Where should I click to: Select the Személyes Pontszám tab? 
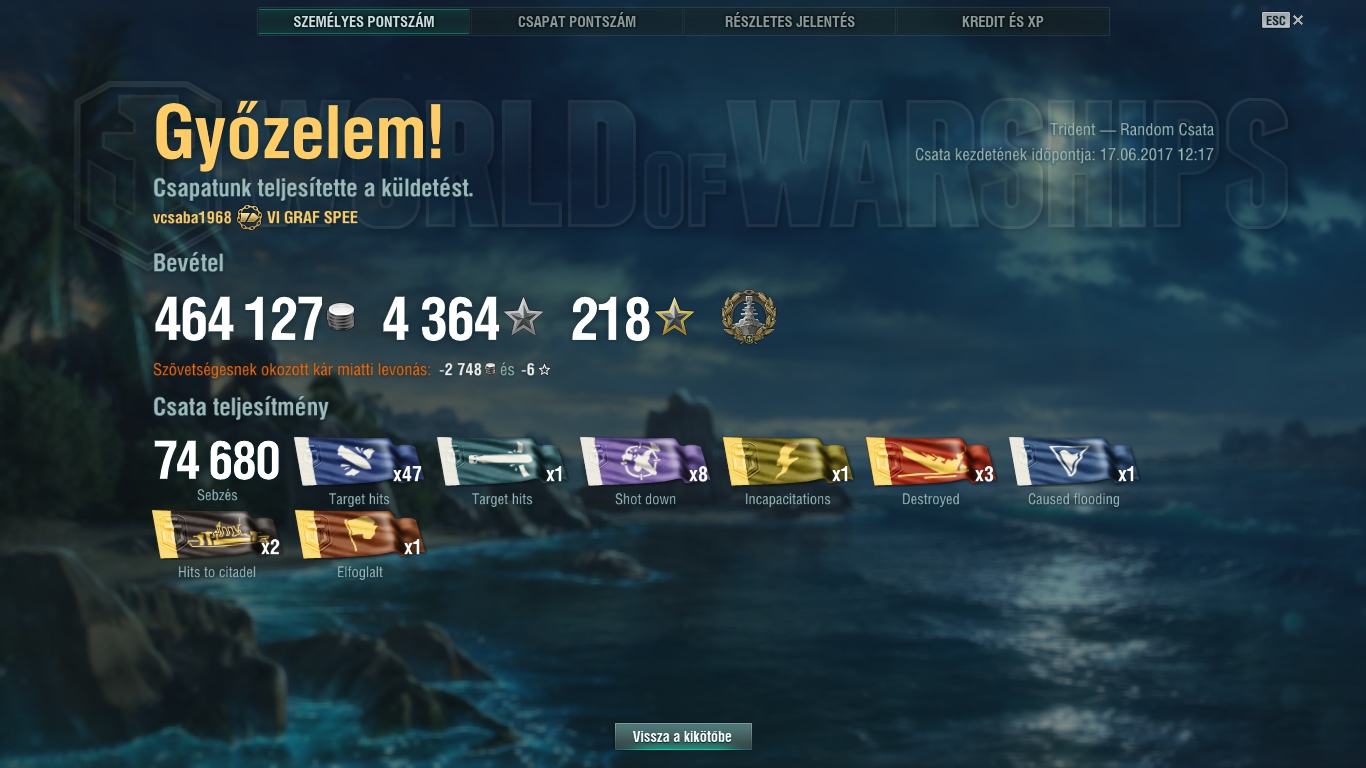tap(364, 21)
